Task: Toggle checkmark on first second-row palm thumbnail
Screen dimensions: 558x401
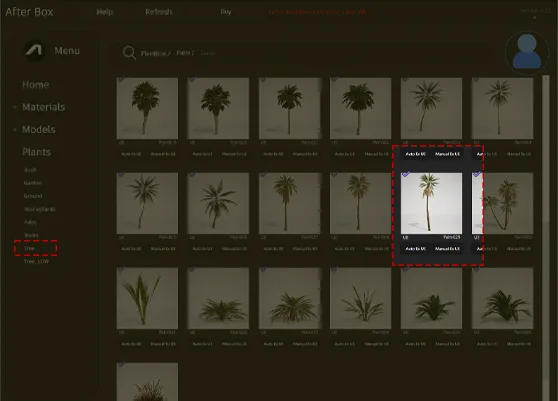Action: point(121,174)
